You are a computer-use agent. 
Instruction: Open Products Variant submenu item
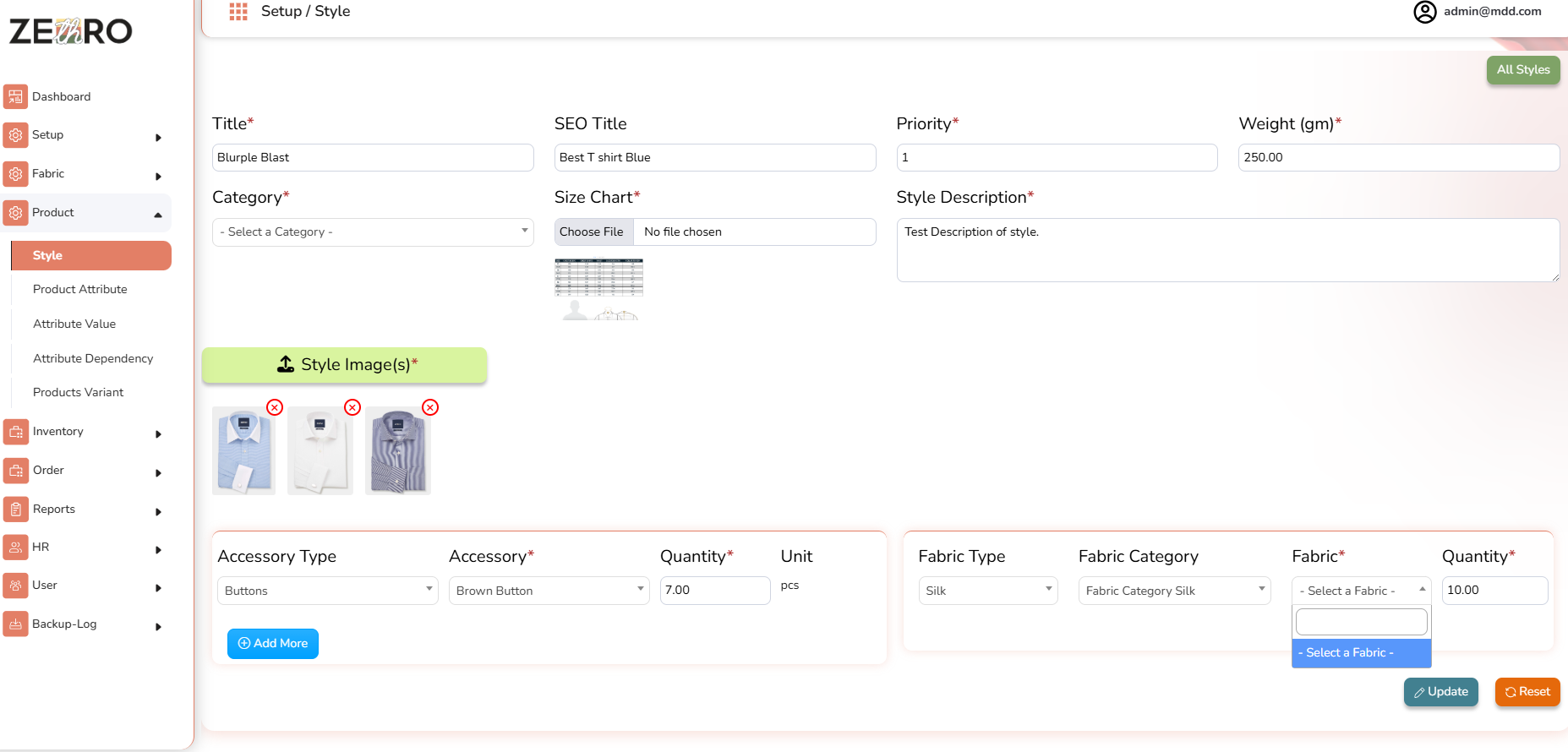(79, 392)
